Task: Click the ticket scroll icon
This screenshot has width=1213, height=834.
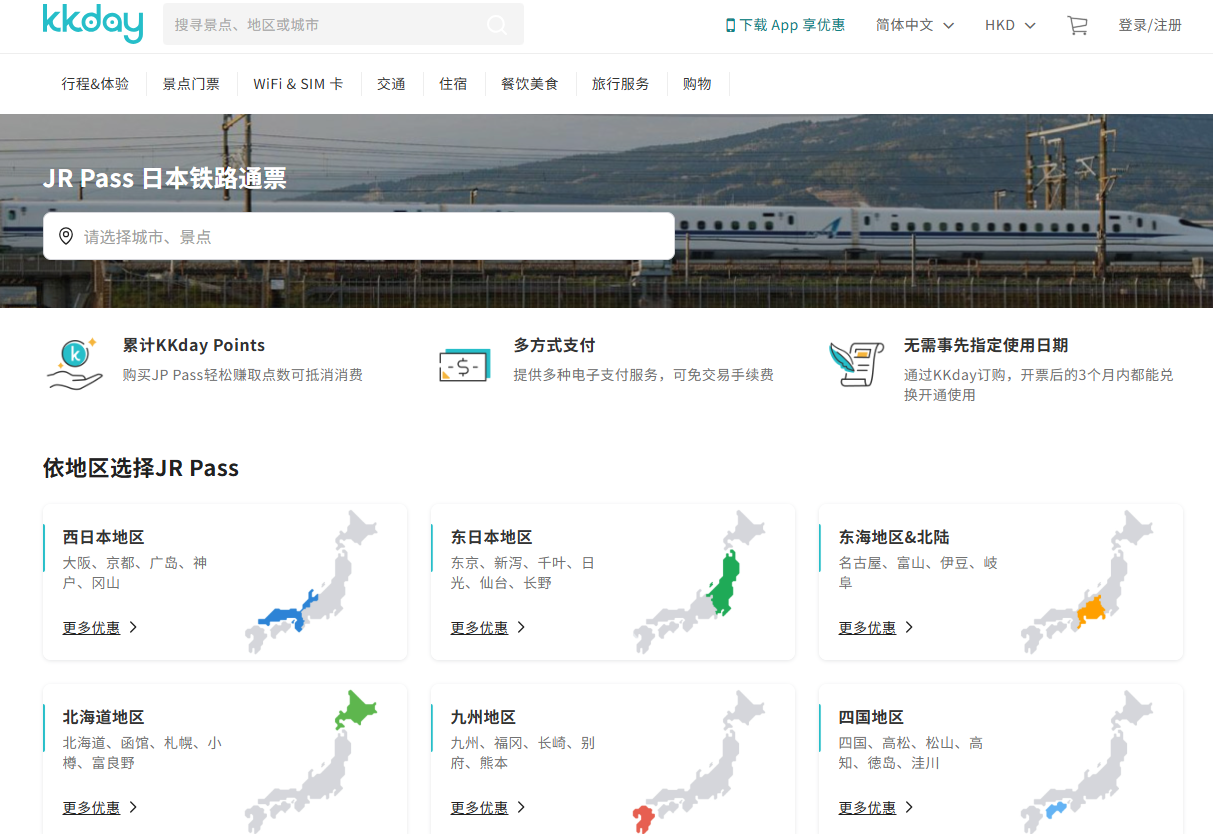Action: pyautogui.click(x=856, y=363)
